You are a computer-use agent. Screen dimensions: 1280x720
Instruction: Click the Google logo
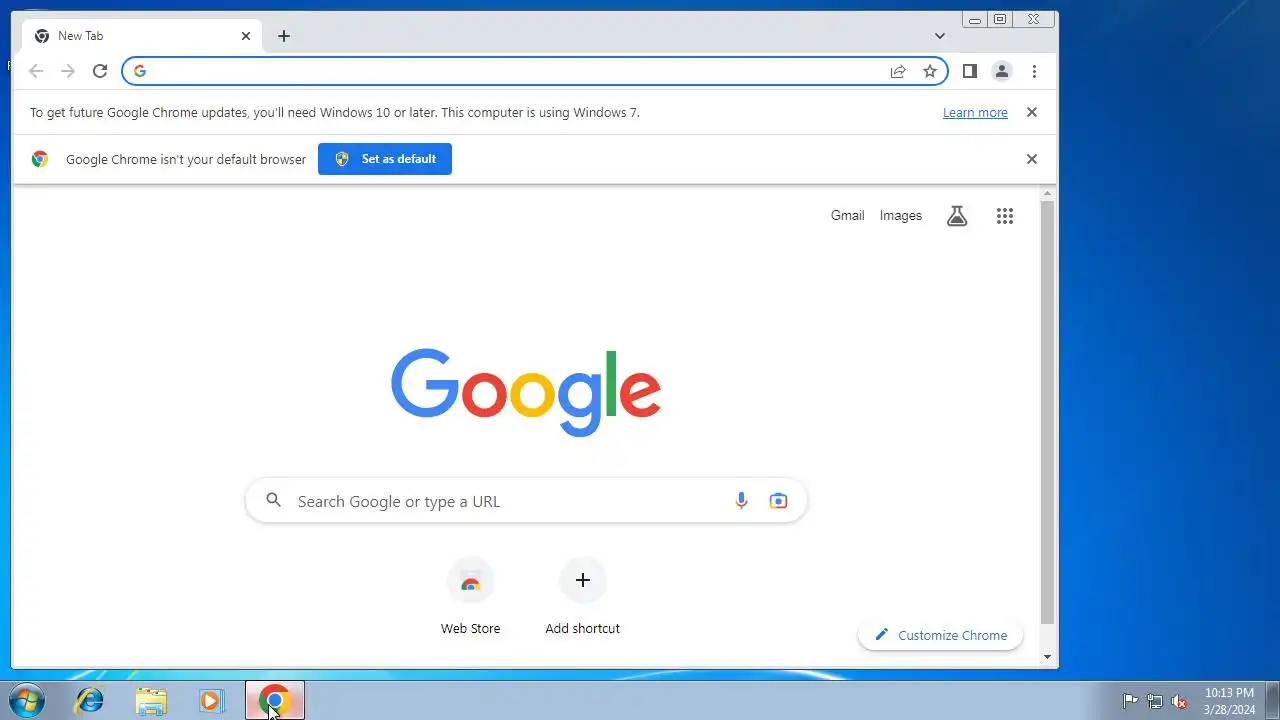click(526, 392)
